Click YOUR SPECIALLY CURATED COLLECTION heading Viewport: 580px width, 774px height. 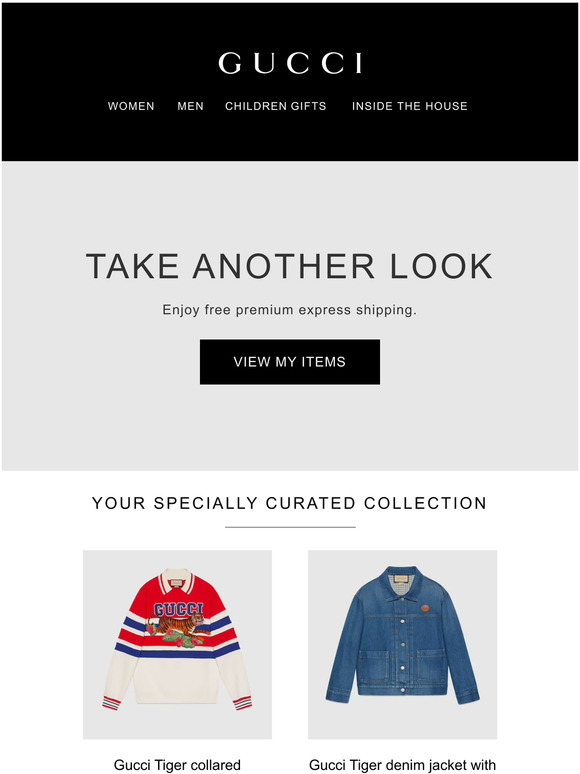point(289,503)
